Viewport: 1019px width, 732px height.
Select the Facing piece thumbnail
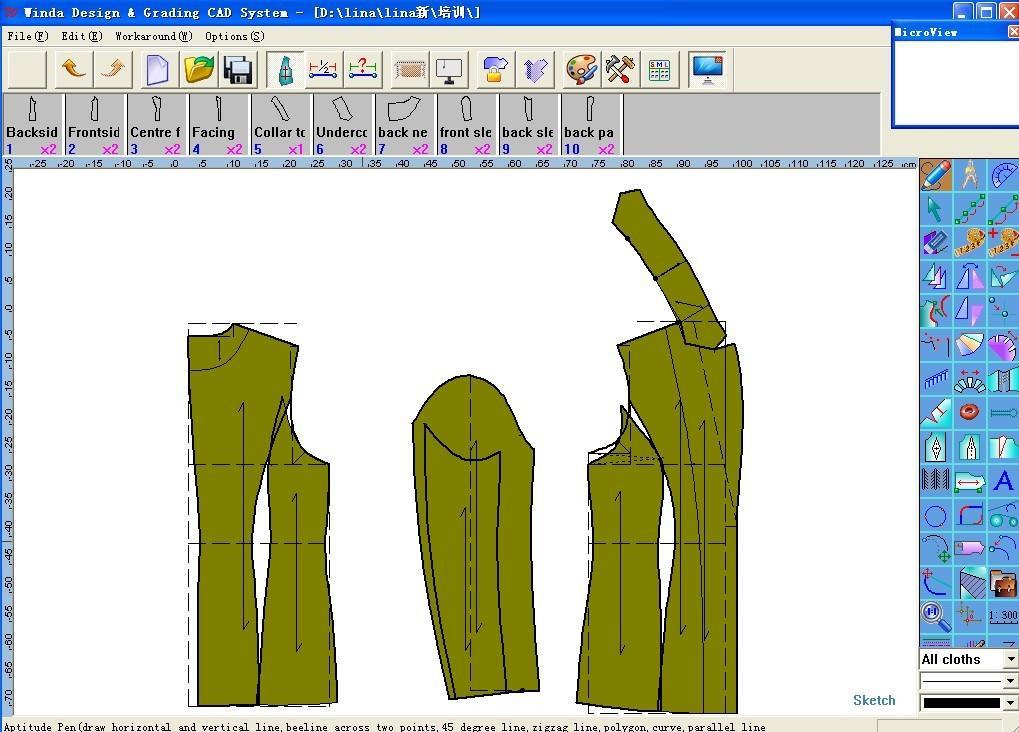pos(218,125)
